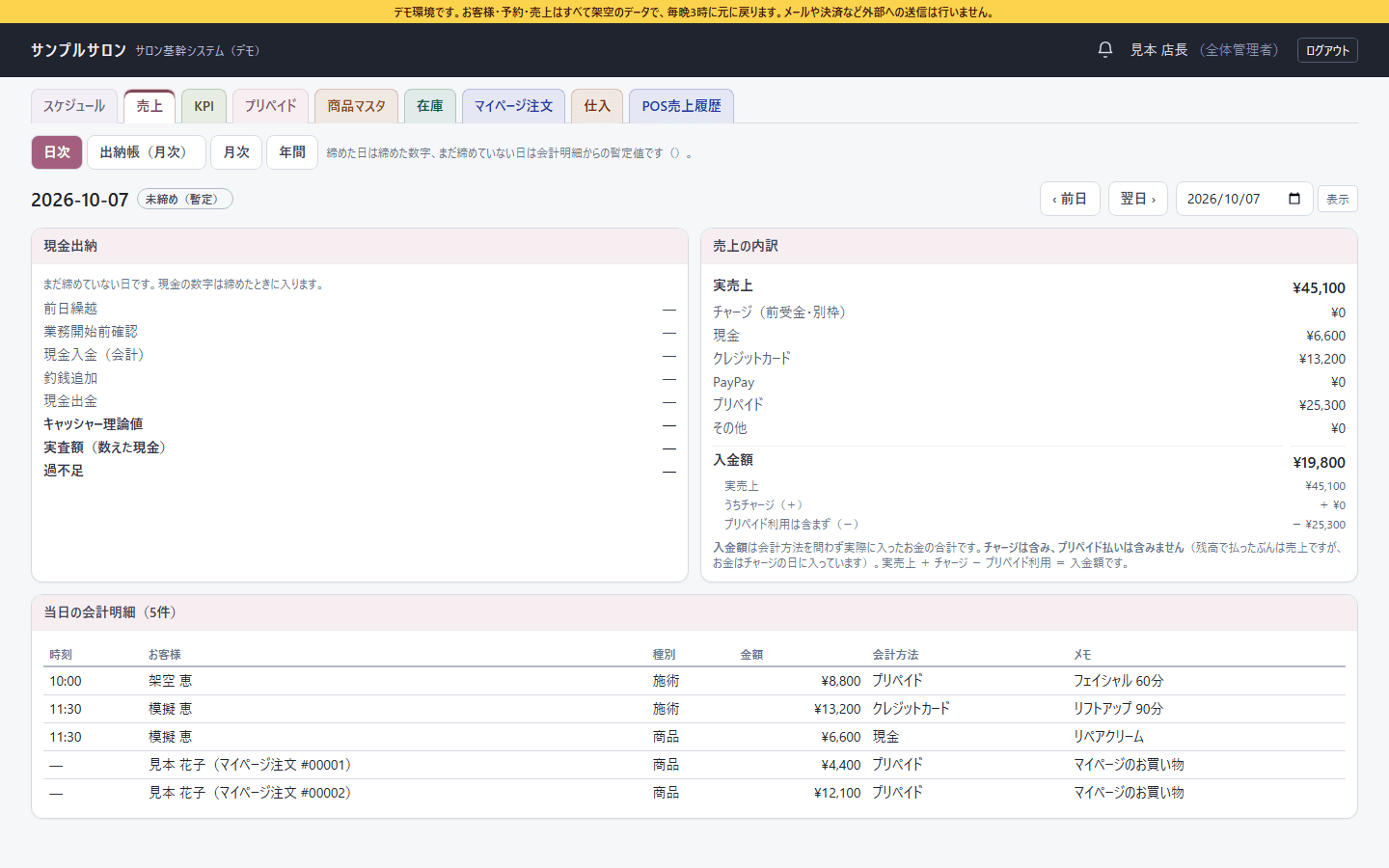Click the 過不足 row label

[x=64, y=471]
